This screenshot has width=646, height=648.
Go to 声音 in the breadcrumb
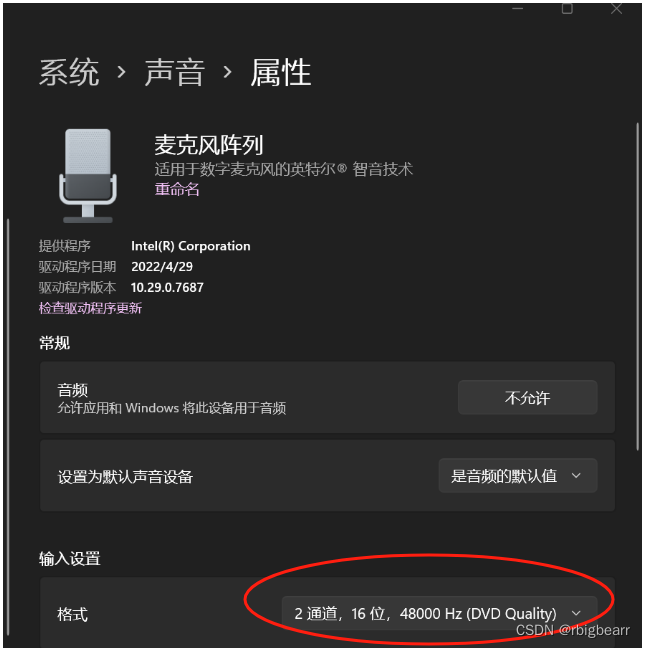174,72
